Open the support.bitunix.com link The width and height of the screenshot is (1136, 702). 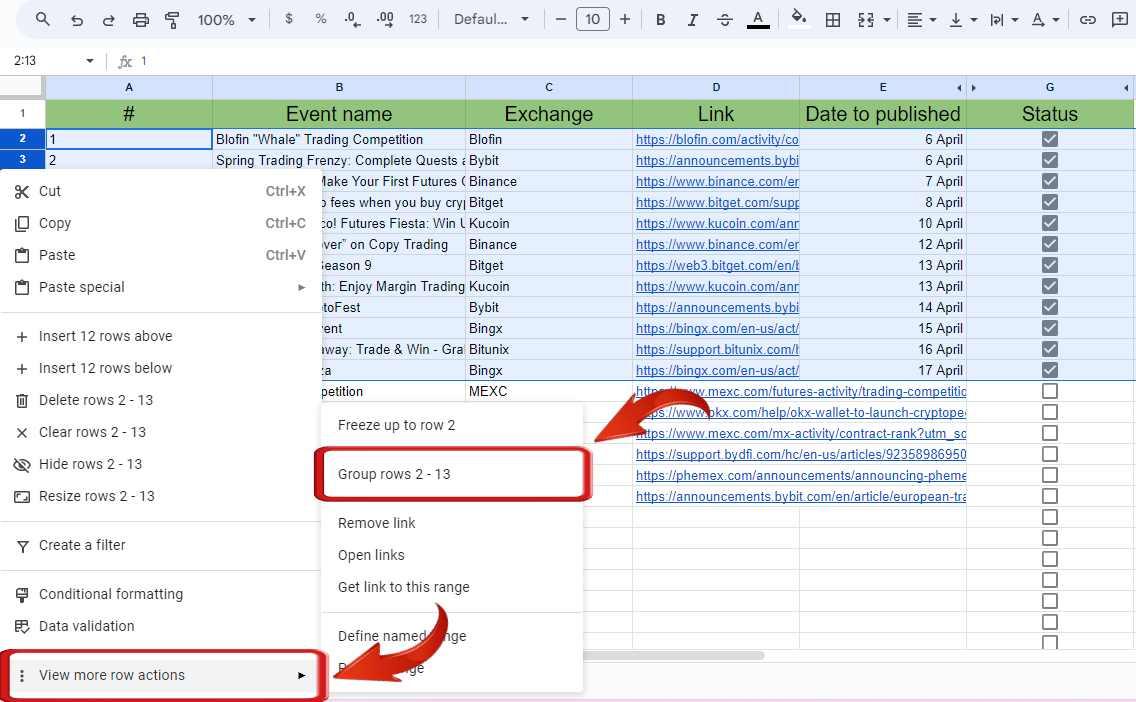717,349
